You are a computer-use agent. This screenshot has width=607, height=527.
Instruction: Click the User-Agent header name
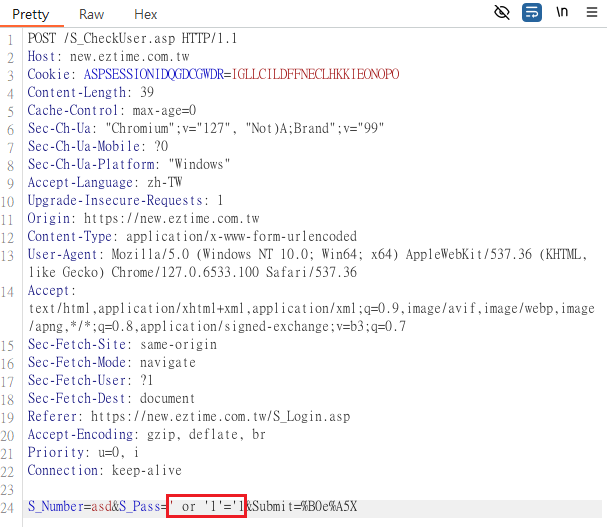(x=62, y=254)
